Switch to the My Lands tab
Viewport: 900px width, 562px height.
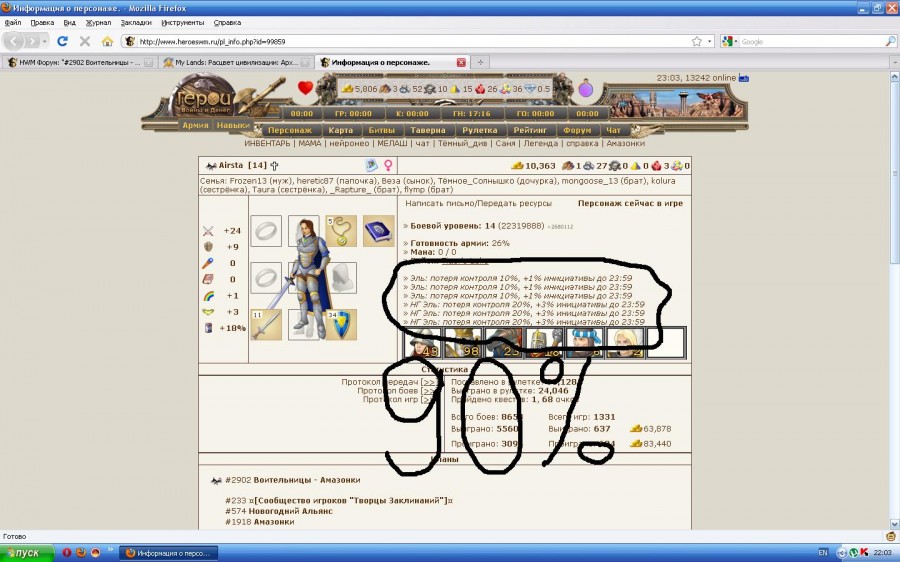[x=235, y=62]
